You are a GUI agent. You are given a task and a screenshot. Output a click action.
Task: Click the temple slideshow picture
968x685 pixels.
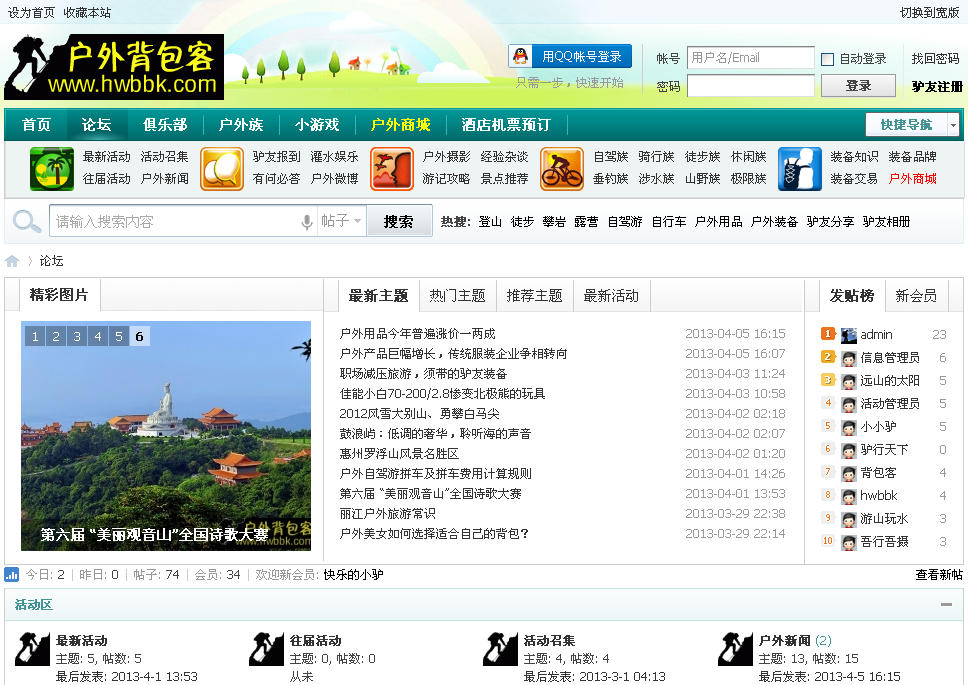(x=166, y=436)
